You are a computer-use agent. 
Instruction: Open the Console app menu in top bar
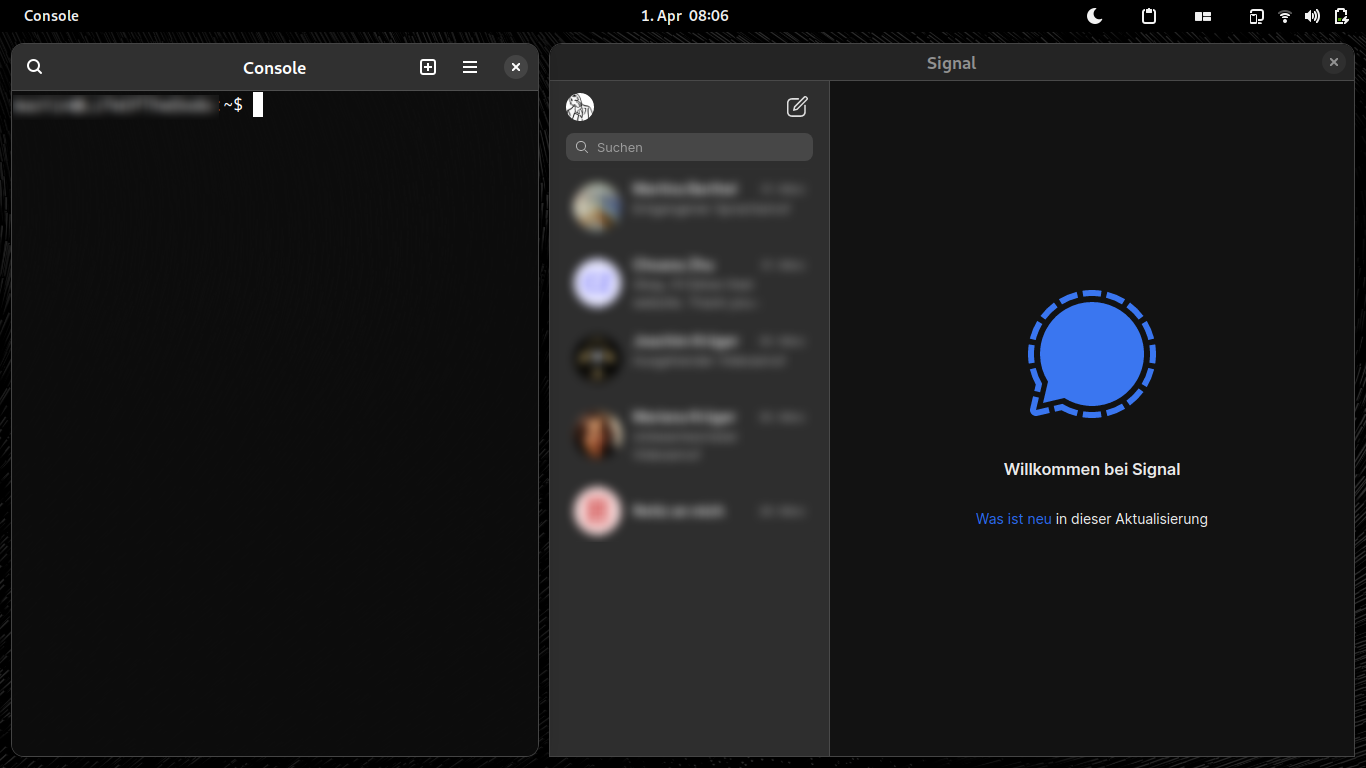[52, 16]
